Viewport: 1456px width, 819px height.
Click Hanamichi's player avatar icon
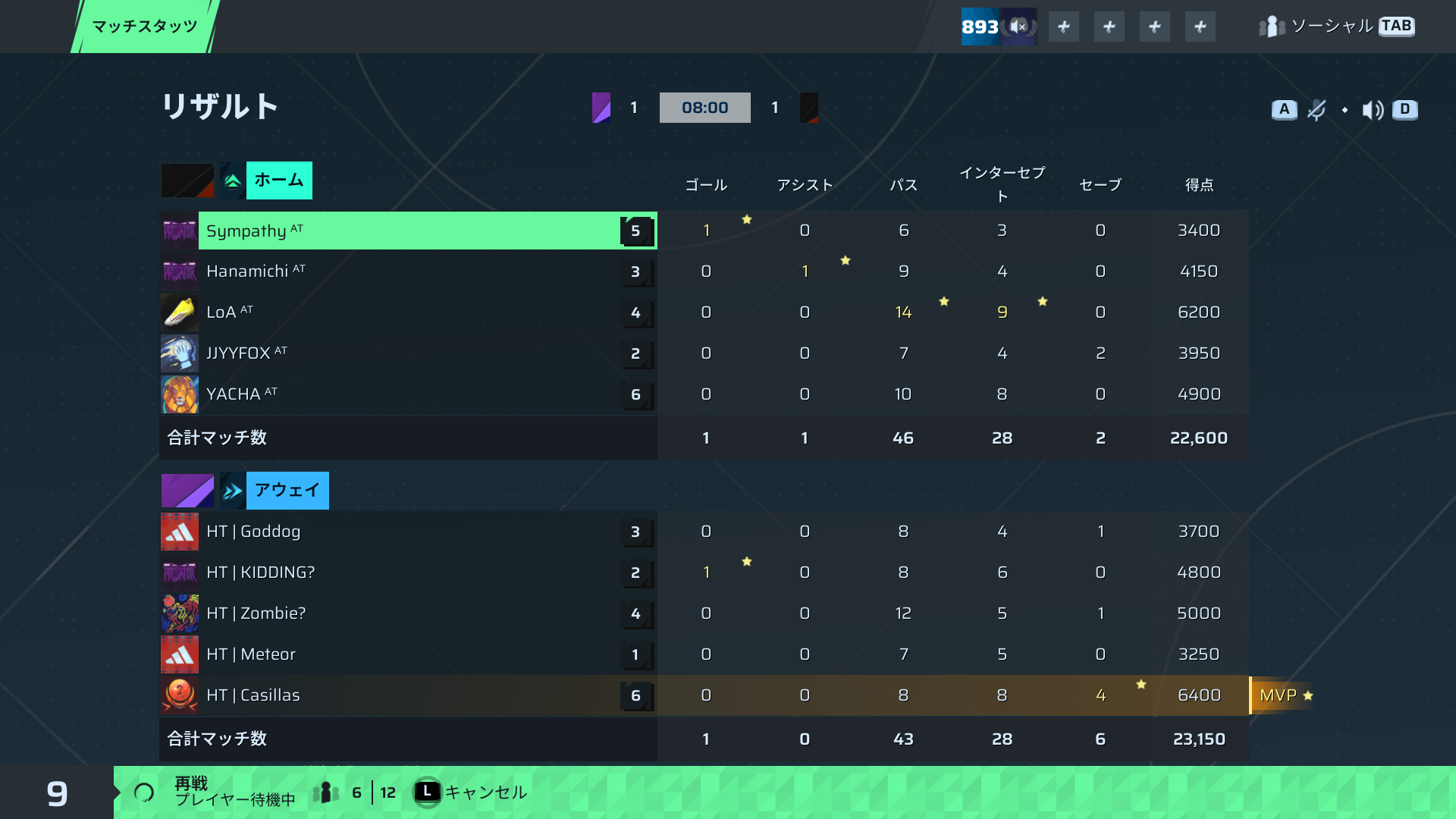180,271
